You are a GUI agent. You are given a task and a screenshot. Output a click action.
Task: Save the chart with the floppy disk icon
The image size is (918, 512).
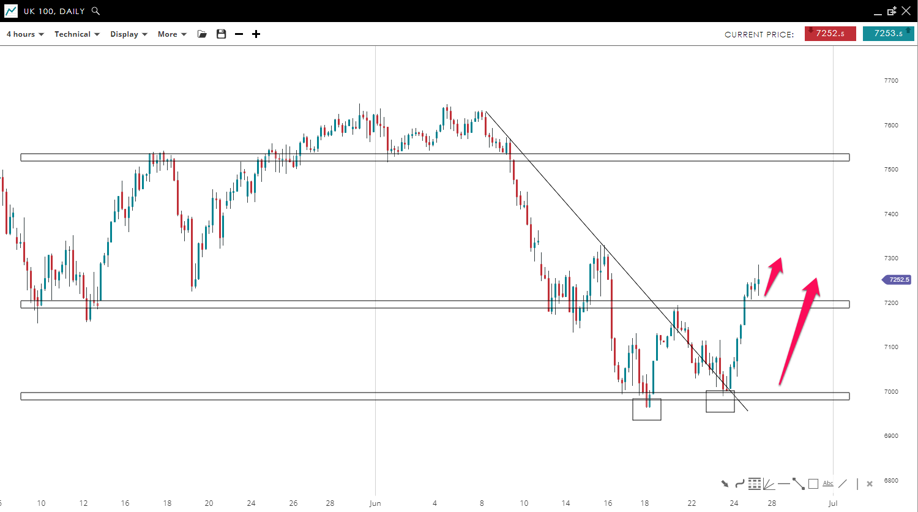pyautogui.click(x=221, y=34)
